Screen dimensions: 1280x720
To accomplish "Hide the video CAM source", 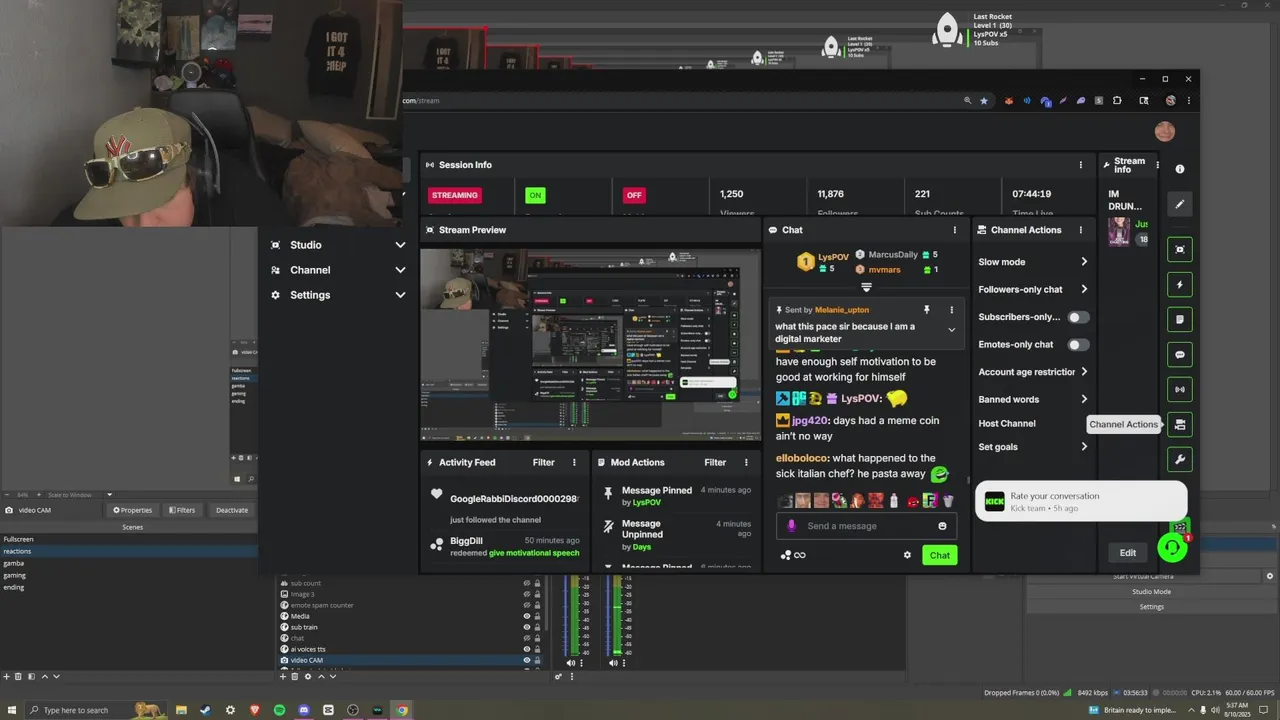I will (527, 660).
